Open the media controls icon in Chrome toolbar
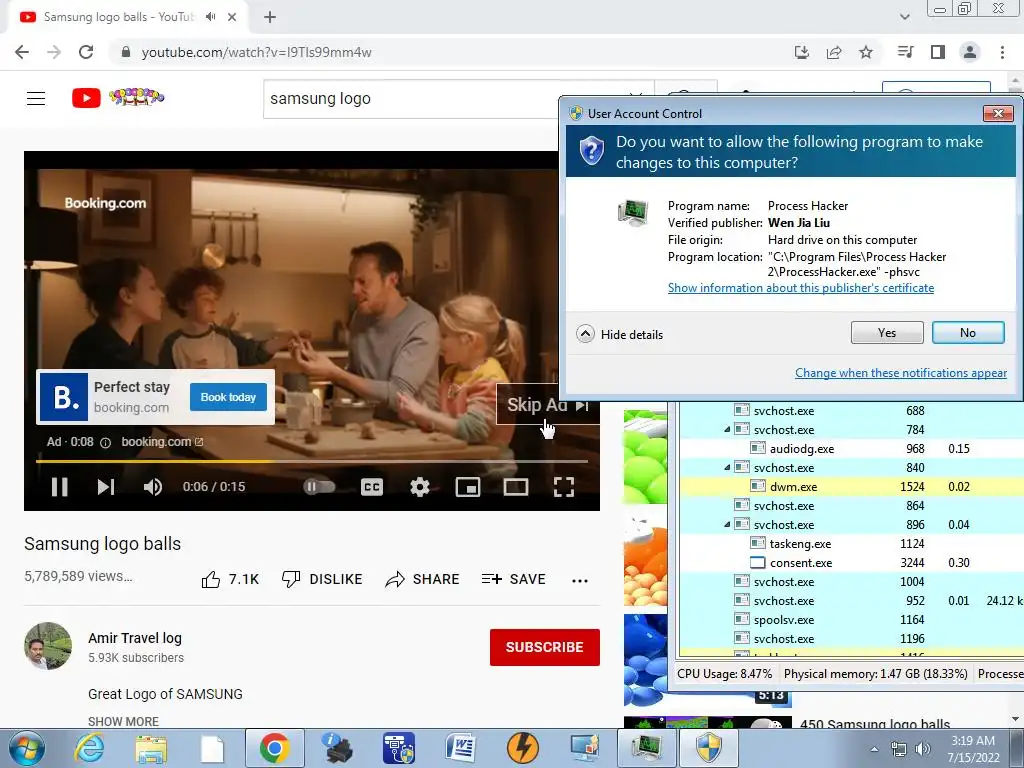The image size is (1024, 768). 905,52
